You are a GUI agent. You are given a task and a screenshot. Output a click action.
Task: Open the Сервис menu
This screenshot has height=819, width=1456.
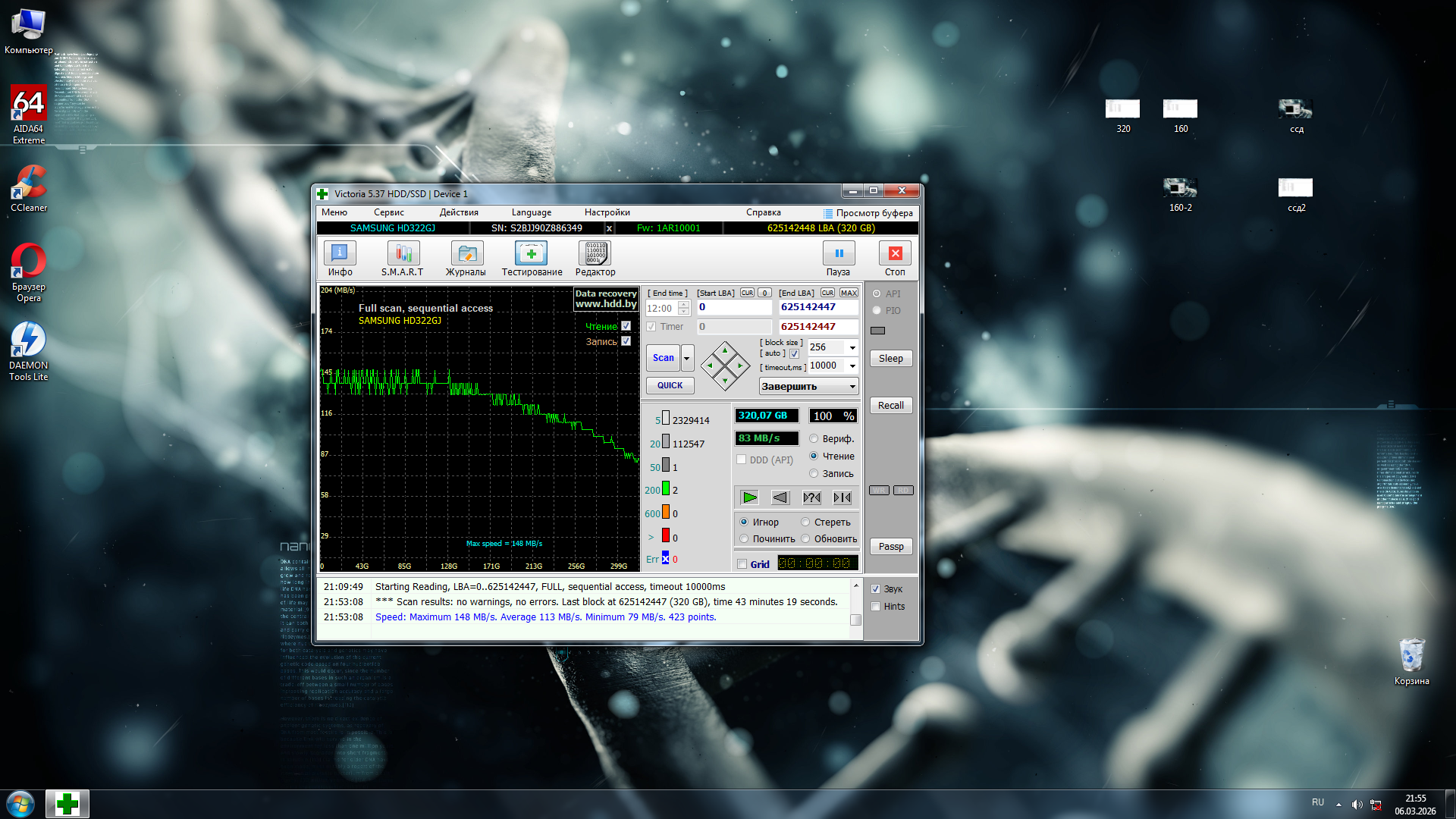[388, 212]
